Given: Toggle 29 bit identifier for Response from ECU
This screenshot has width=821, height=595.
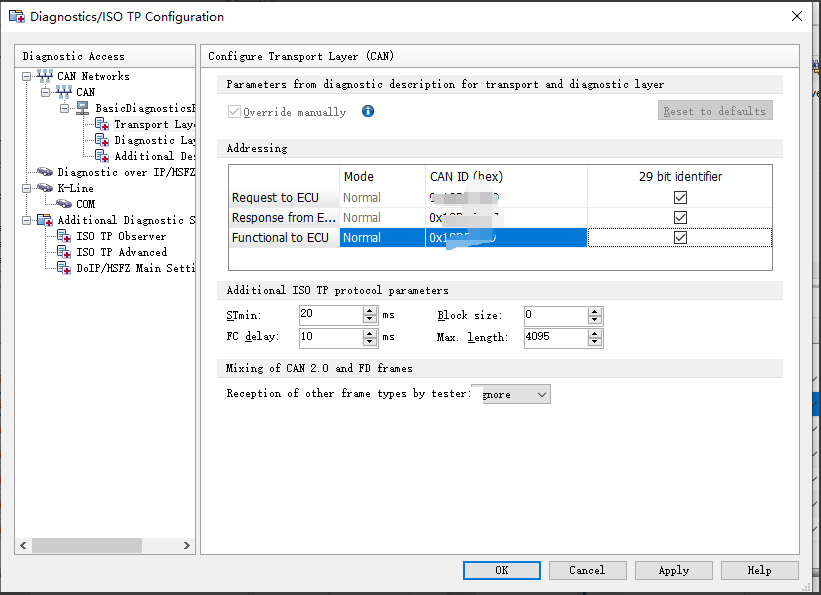Looking at the screenshot, I should pyautogui.click(x=680, y=217).
